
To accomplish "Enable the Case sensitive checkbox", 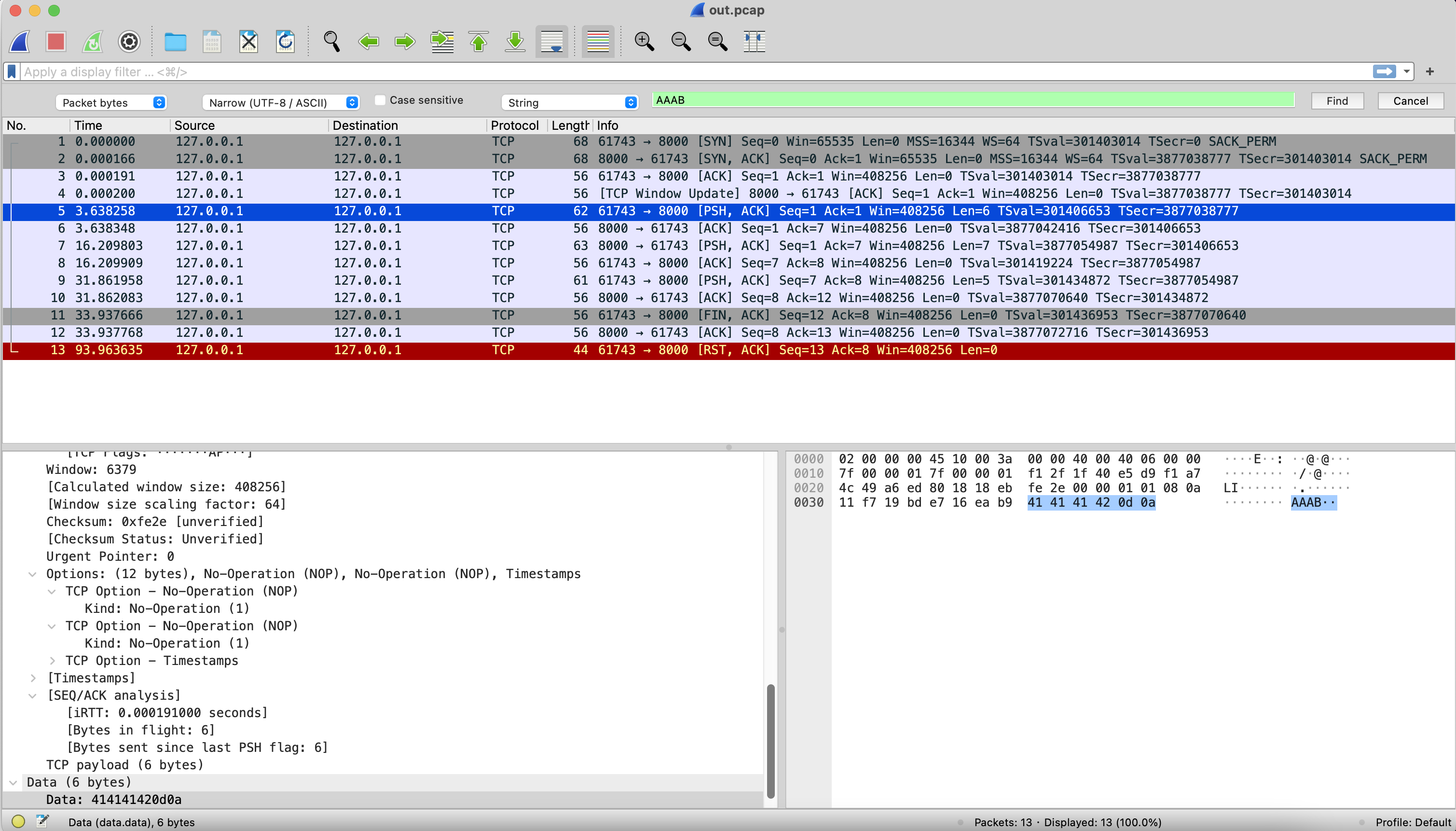I will [x=380, y=100].
